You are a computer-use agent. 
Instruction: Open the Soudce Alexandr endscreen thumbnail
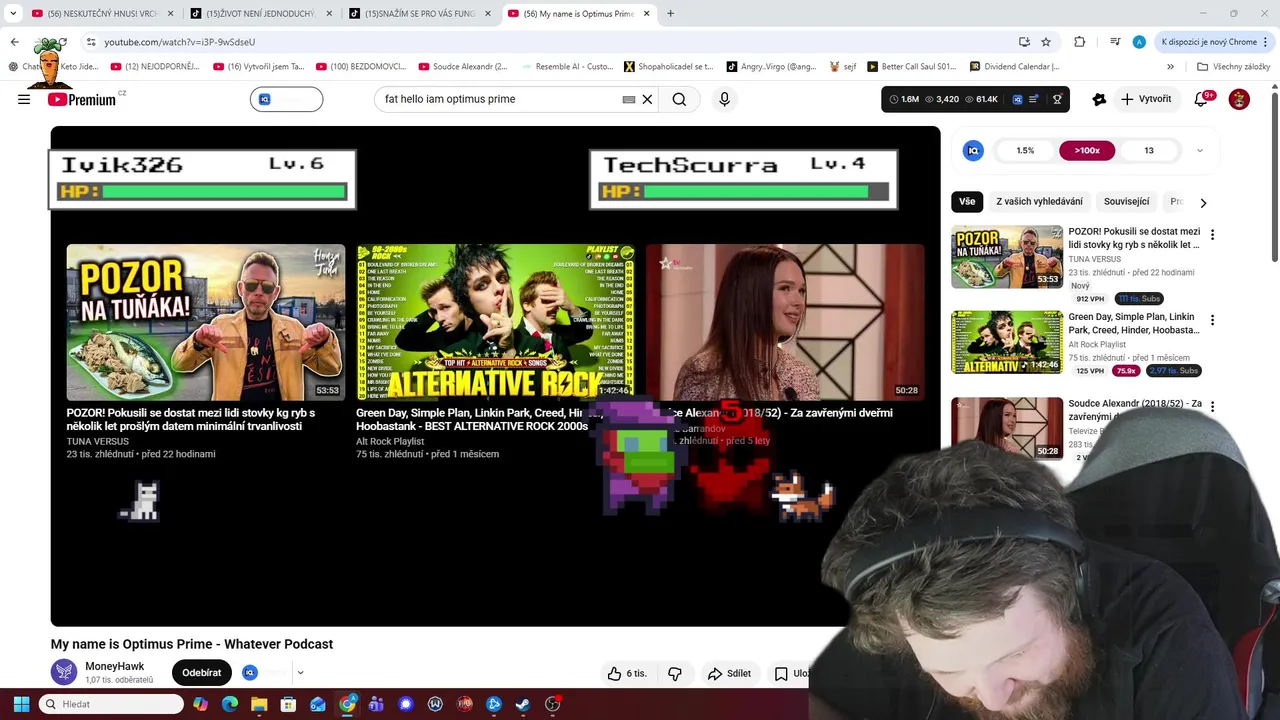785,322
